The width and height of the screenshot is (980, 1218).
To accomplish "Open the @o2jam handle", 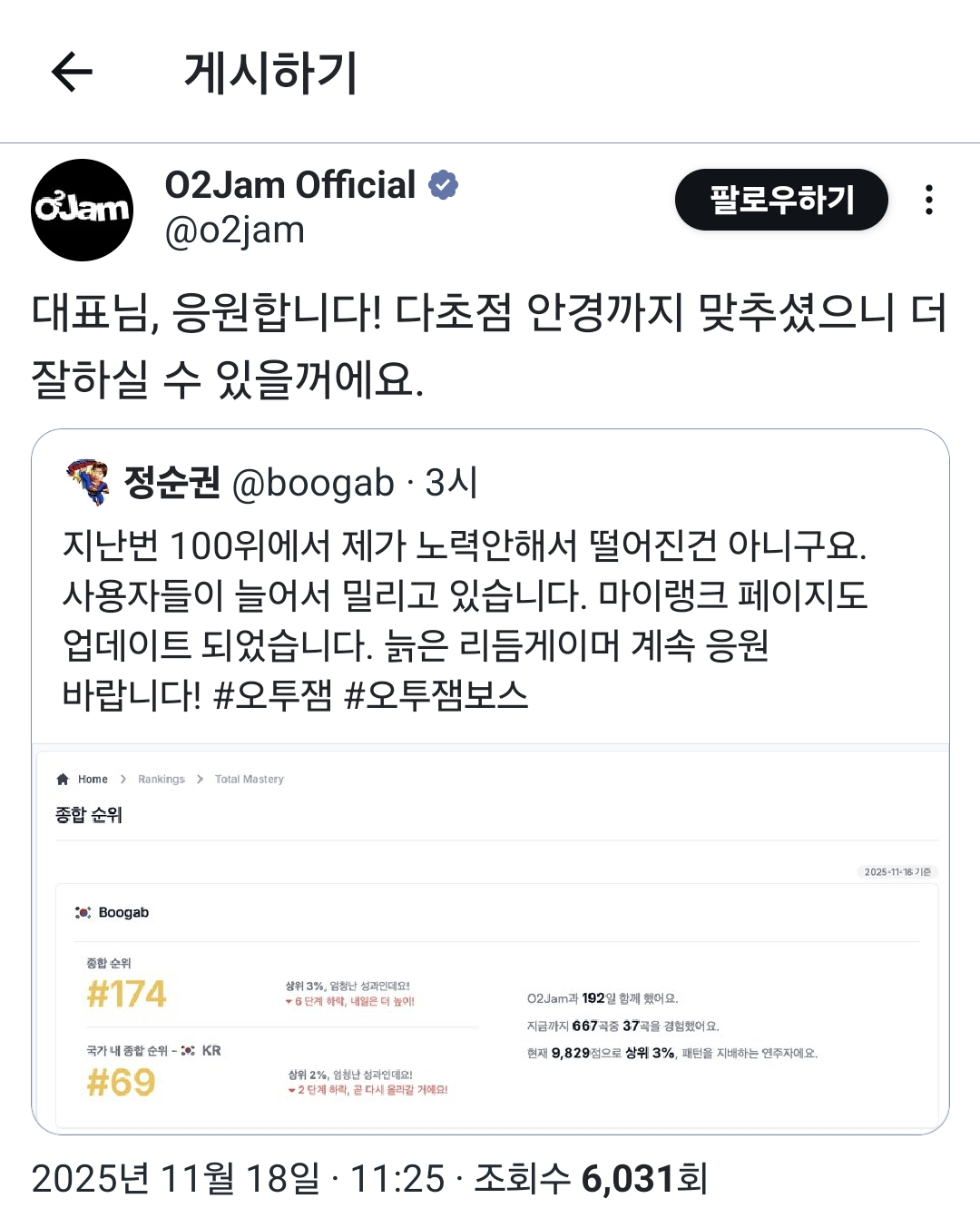I will coord(234,231).
